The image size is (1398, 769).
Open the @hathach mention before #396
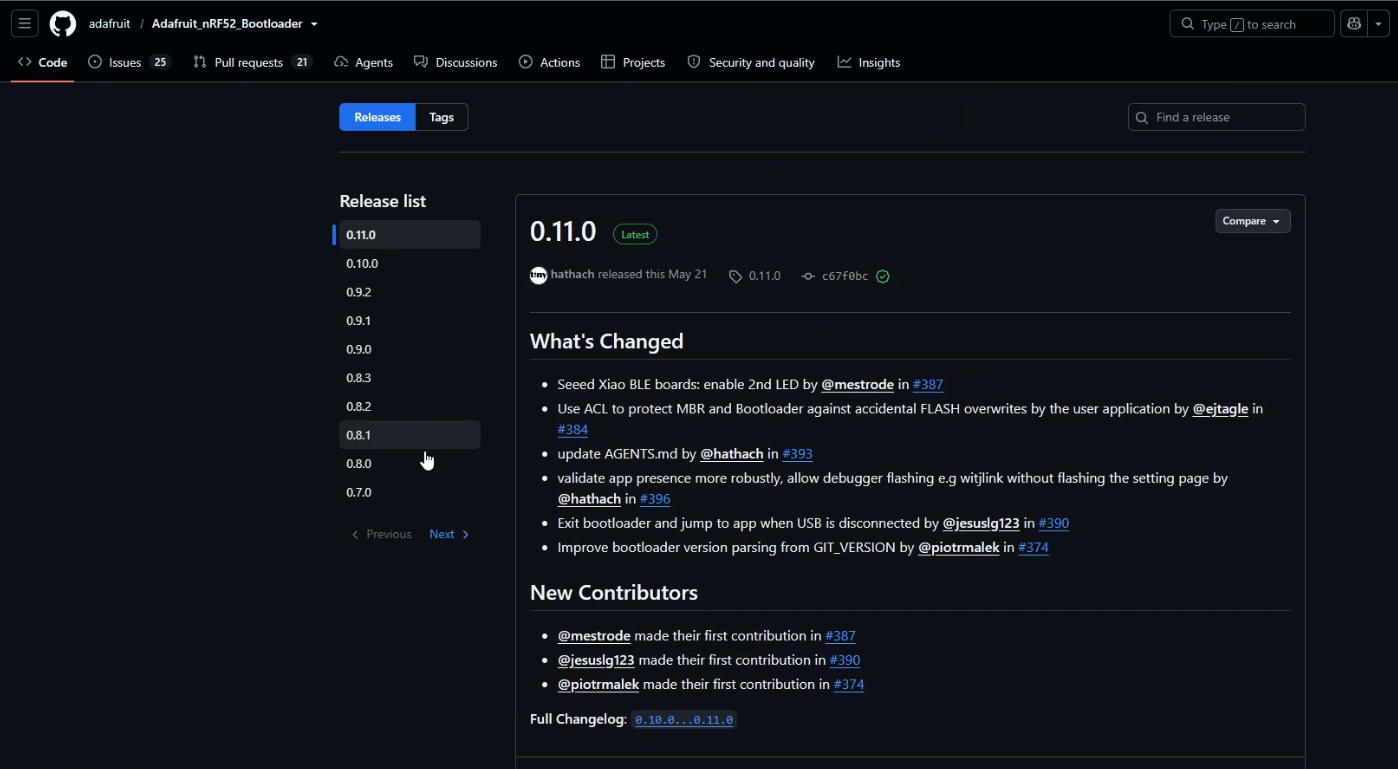(x=589, y=499)
